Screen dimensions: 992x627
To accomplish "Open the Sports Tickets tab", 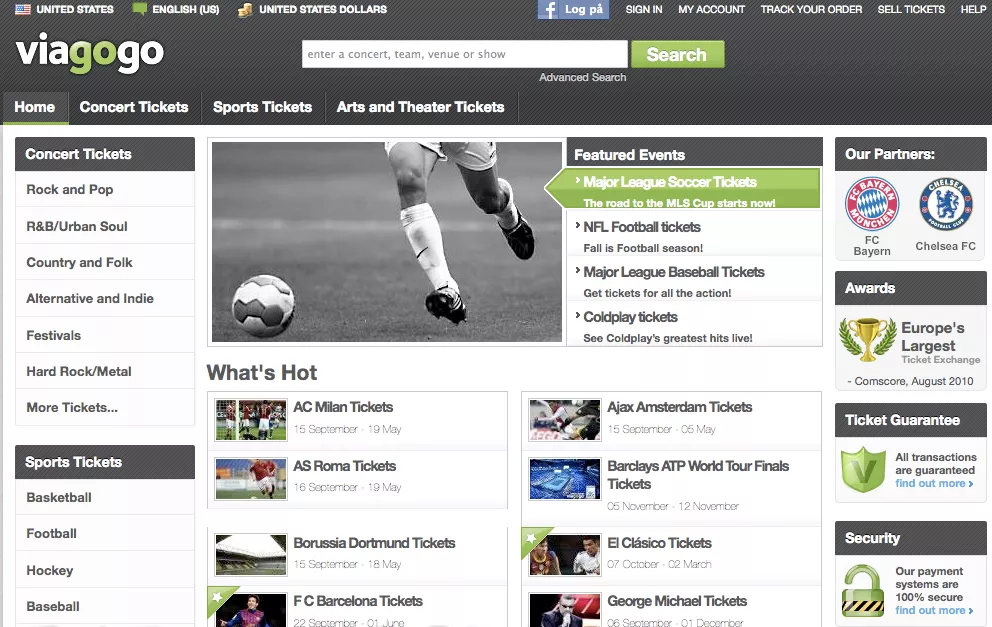I will [263, 107].
